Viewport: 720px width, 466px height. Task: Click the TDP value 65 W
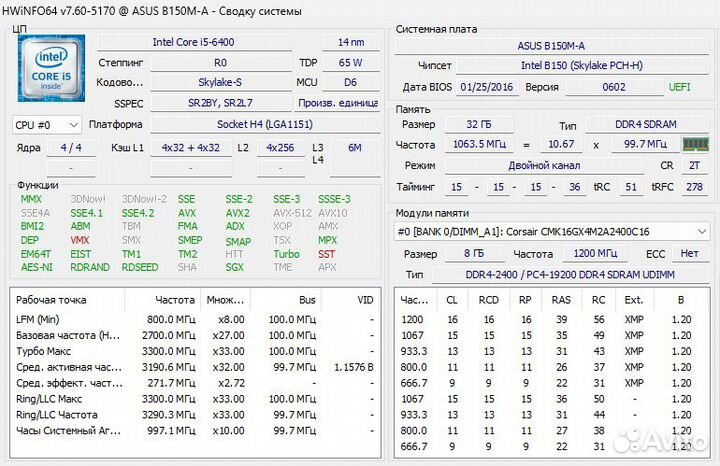[351, 63]
